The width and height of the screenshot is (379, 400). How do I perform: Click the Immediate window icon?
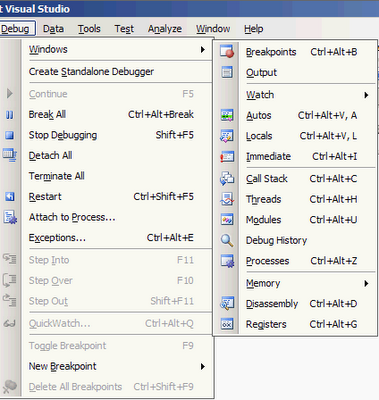tap(227, 156)
